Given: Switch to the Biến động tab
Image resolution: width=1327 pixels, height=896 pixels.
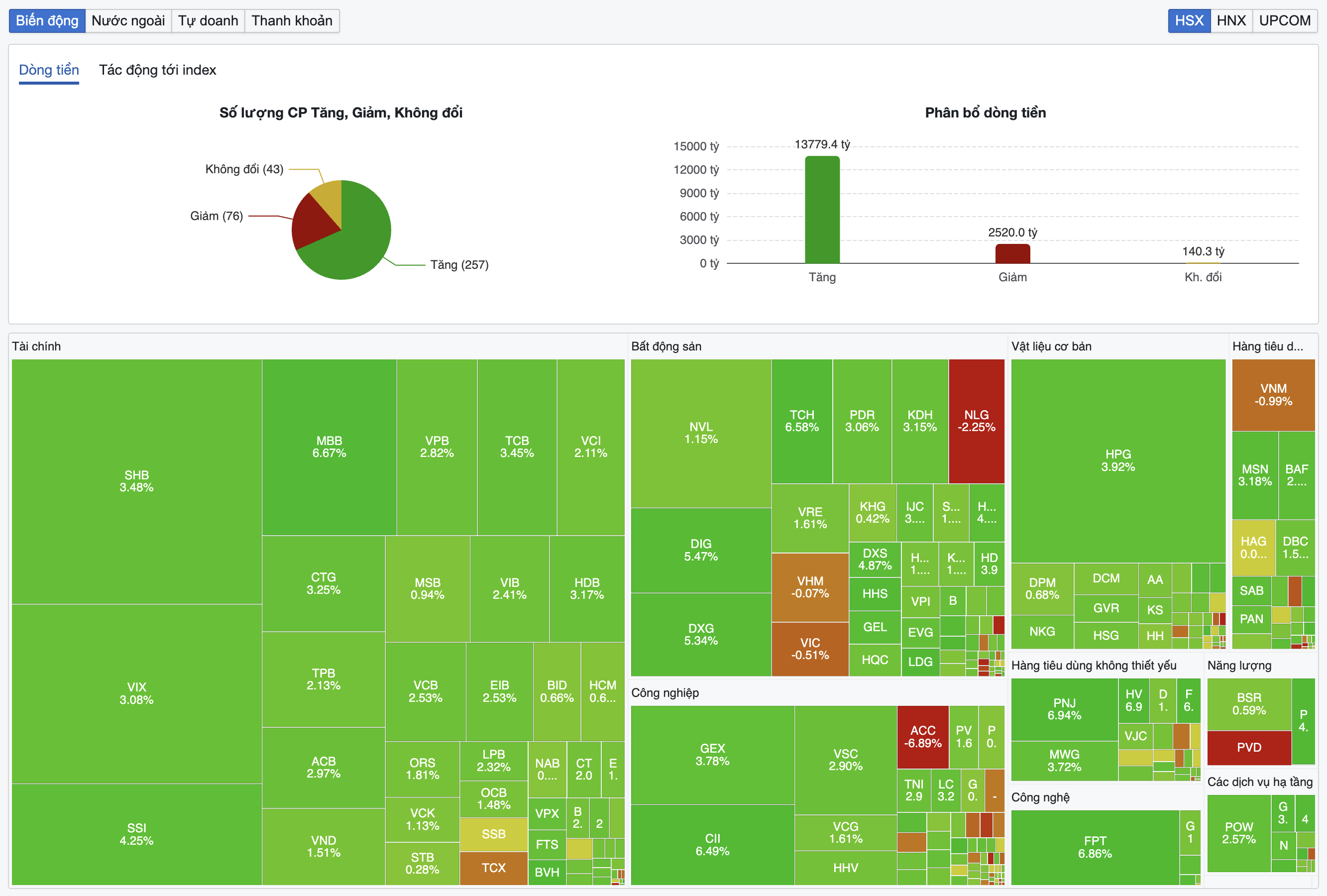Looking at the screenshot, I should point(47,20).
